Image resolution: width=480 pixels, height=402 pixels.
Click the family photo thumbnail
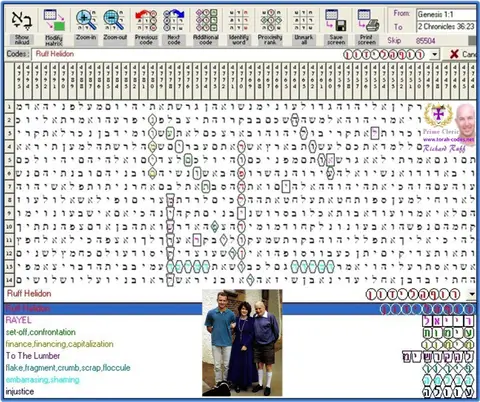(242, 343)
